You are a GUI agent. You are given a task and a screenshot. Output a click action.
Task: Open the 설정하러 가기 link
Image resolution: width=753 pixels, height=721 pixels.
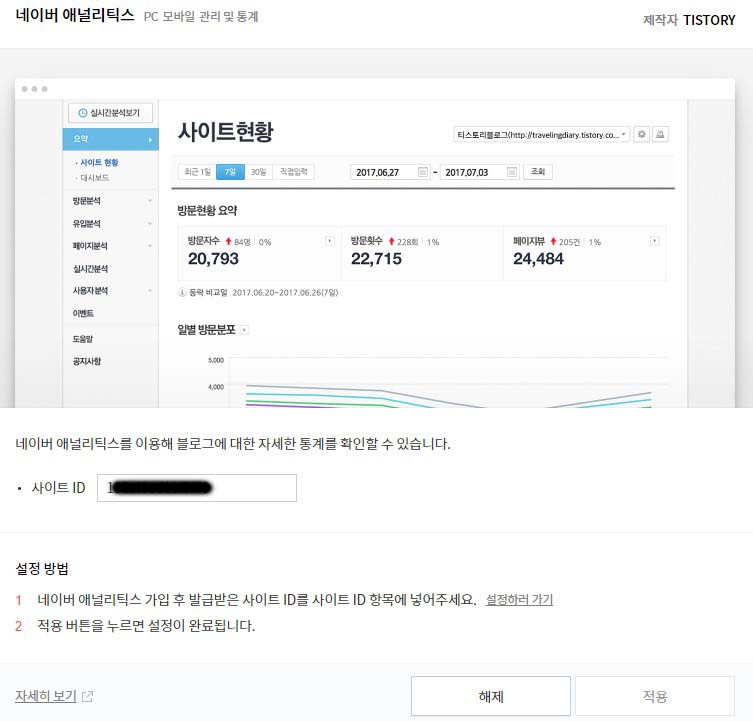(519, 599)
